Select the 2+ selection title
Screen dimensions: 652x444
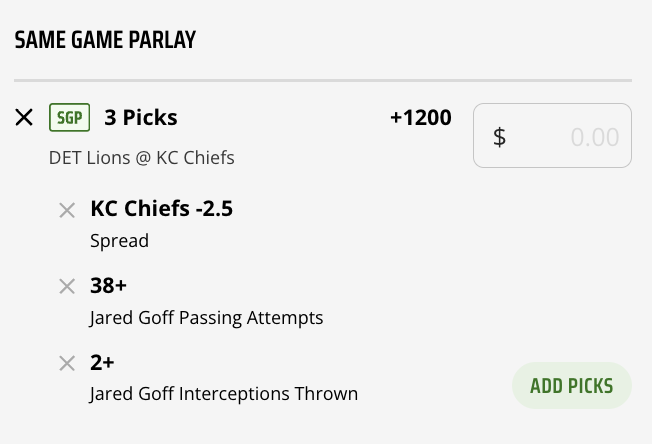(103, 362)
